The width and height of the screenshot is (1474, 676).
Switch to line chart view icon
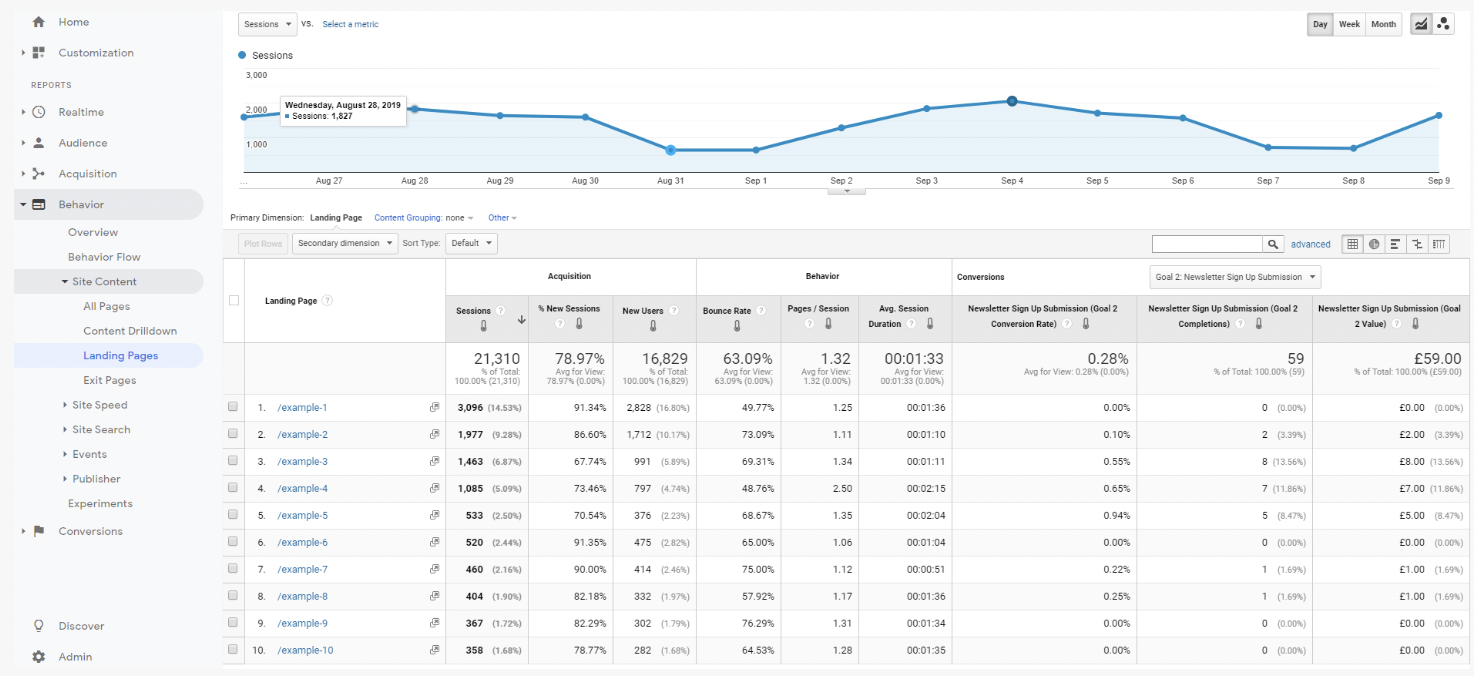click(1420, 25)
